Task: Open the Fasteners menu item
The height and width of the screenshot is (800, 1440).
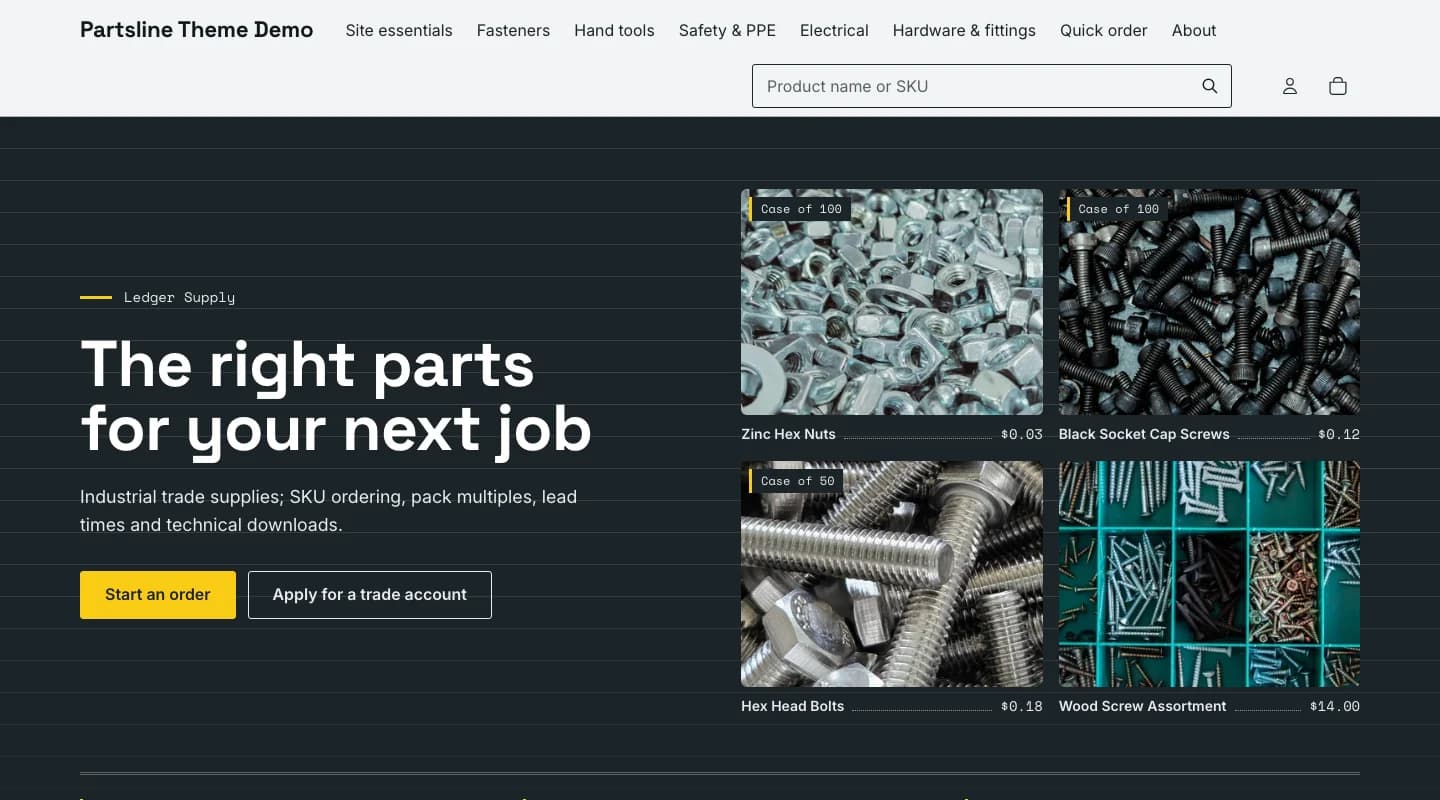Action: coord(513,30)
